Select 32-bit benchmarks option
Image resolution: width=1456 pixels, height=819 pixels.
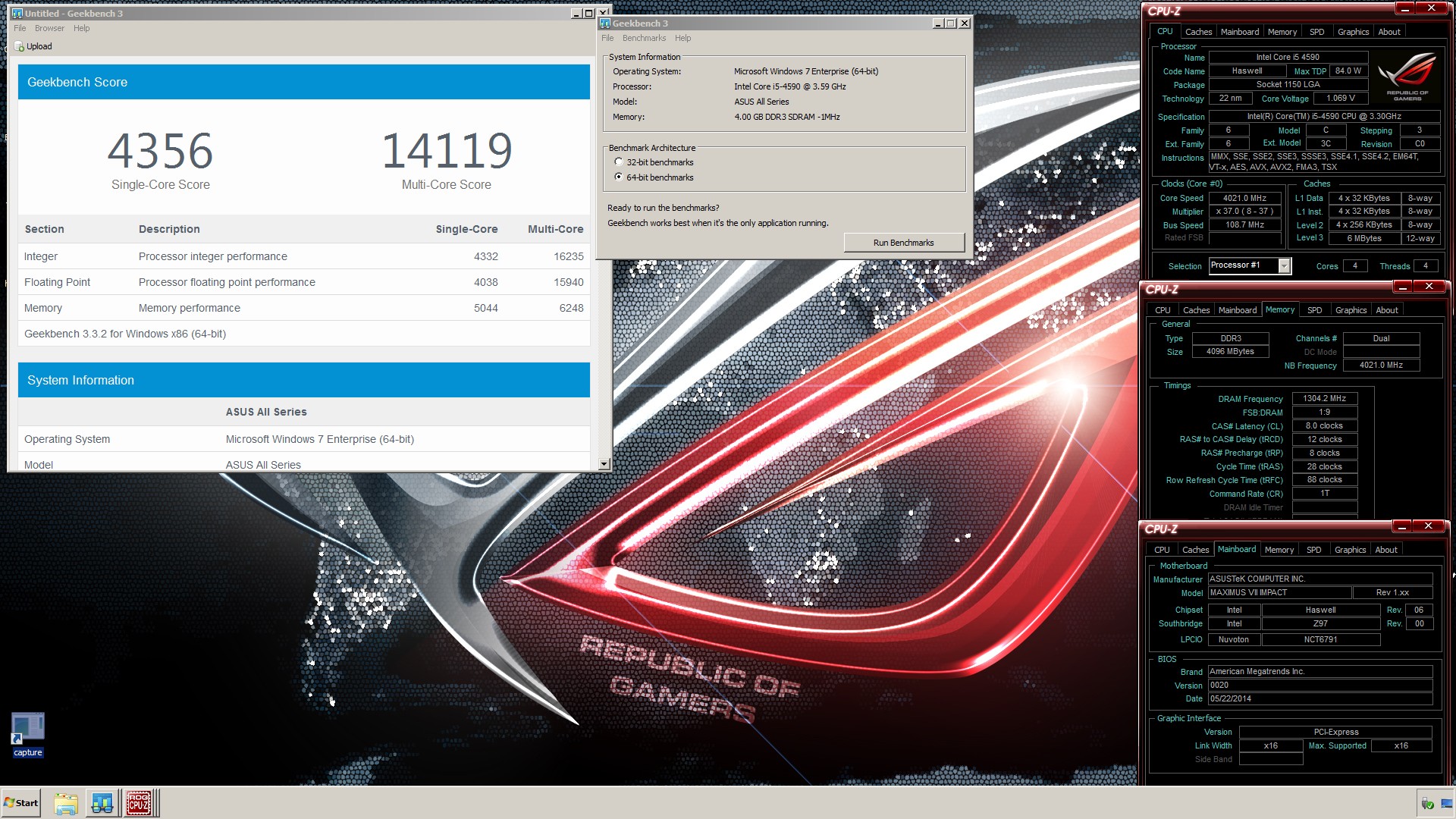[619, 162]
